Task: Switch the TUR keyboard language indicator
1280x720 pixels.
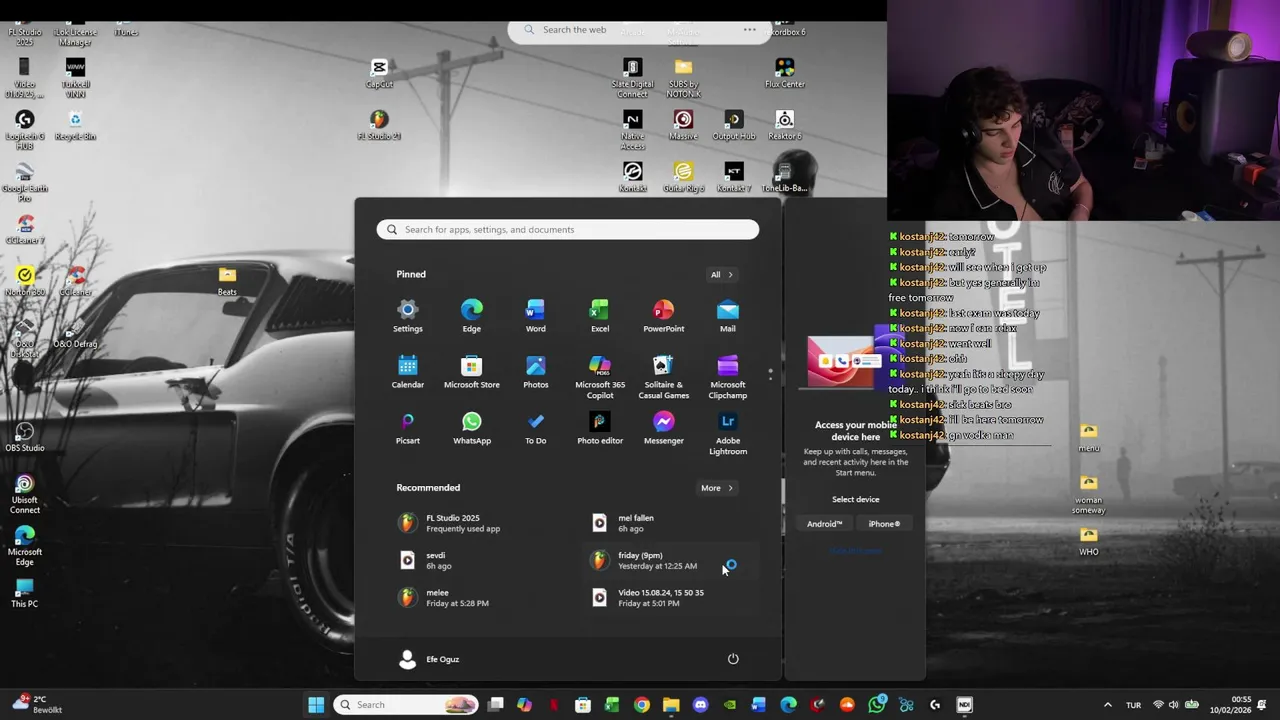Action: (x=1134, y=705)
